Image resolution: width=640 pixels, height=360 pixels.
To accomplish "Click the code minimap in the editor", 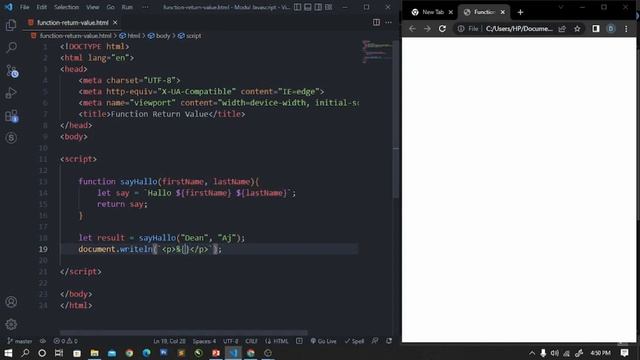I will (377, 51).
